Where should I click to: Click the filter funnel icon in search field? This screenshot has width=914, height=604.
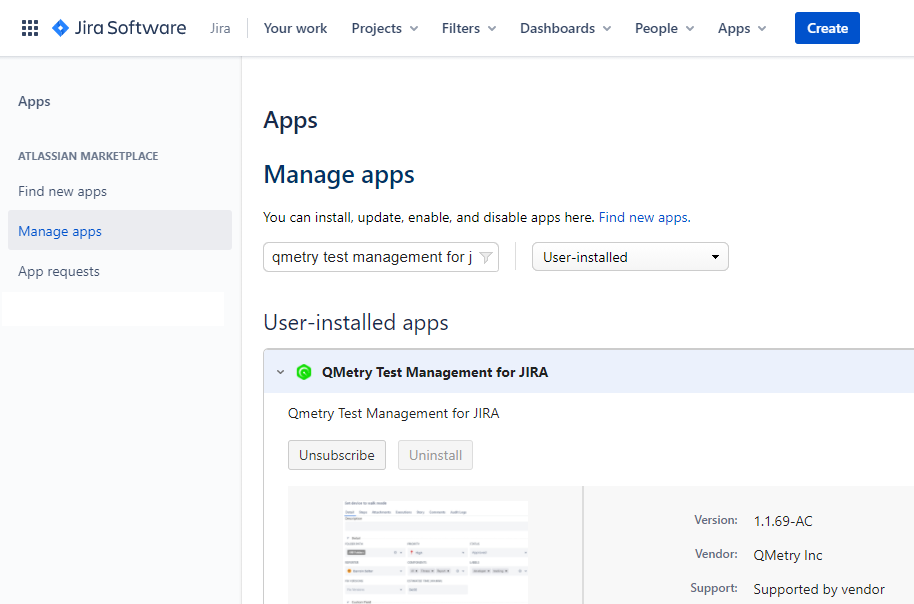coord(487,257)
